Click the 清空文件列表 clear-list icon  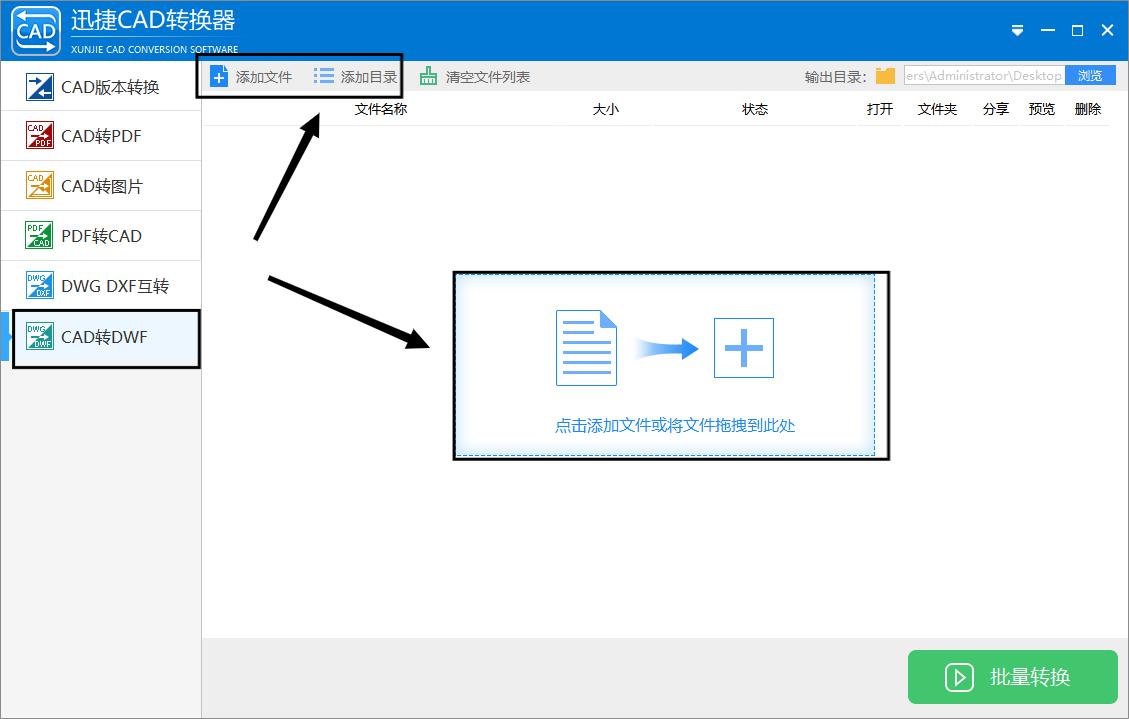[x=427, y=74]
